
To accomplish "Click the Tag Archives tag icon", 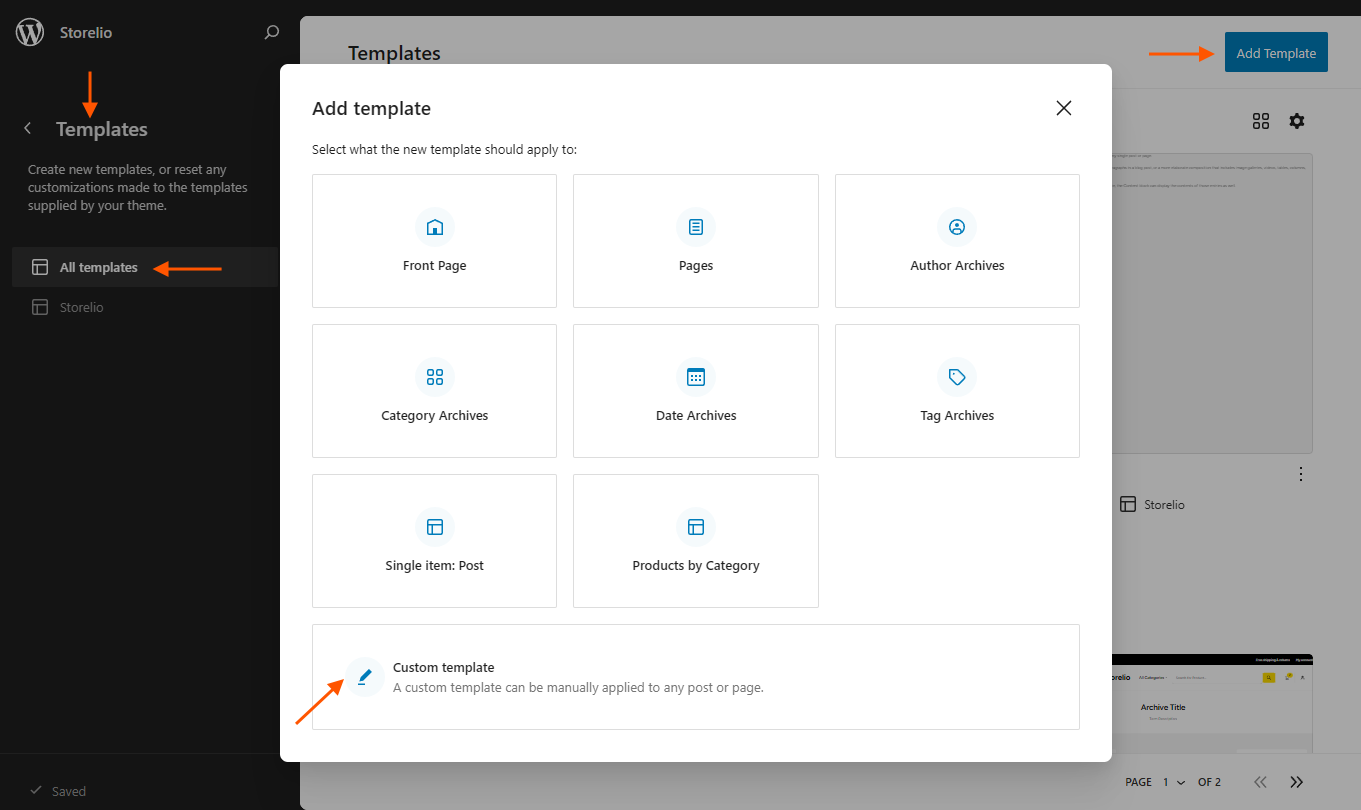I will (x=957, y=377).
